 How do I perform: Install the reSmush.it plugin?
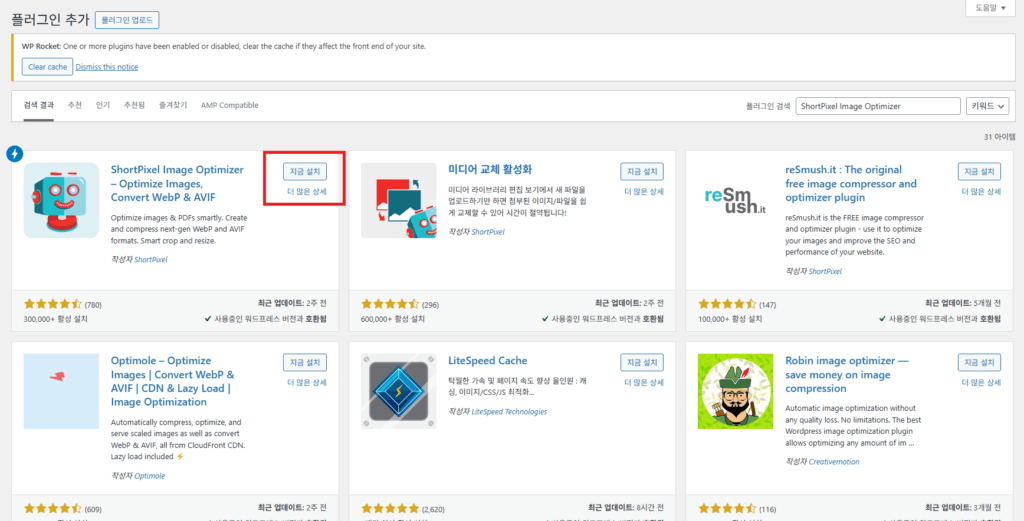[x=980, y=172]
